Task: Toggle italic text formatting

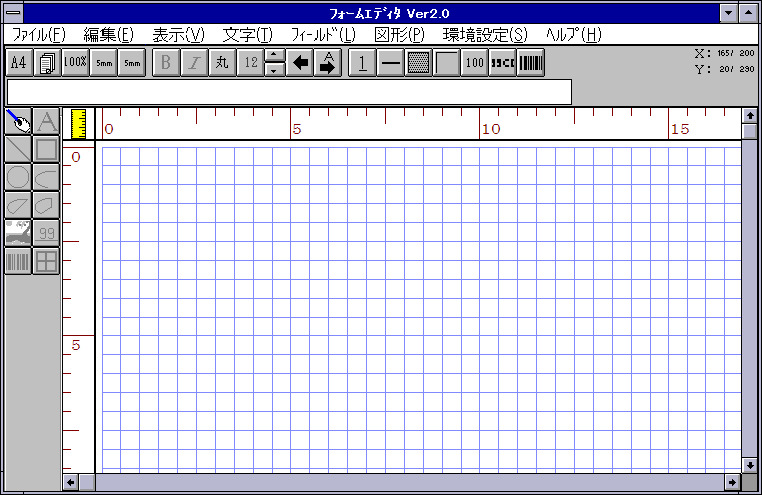Action: click(194, 62)
